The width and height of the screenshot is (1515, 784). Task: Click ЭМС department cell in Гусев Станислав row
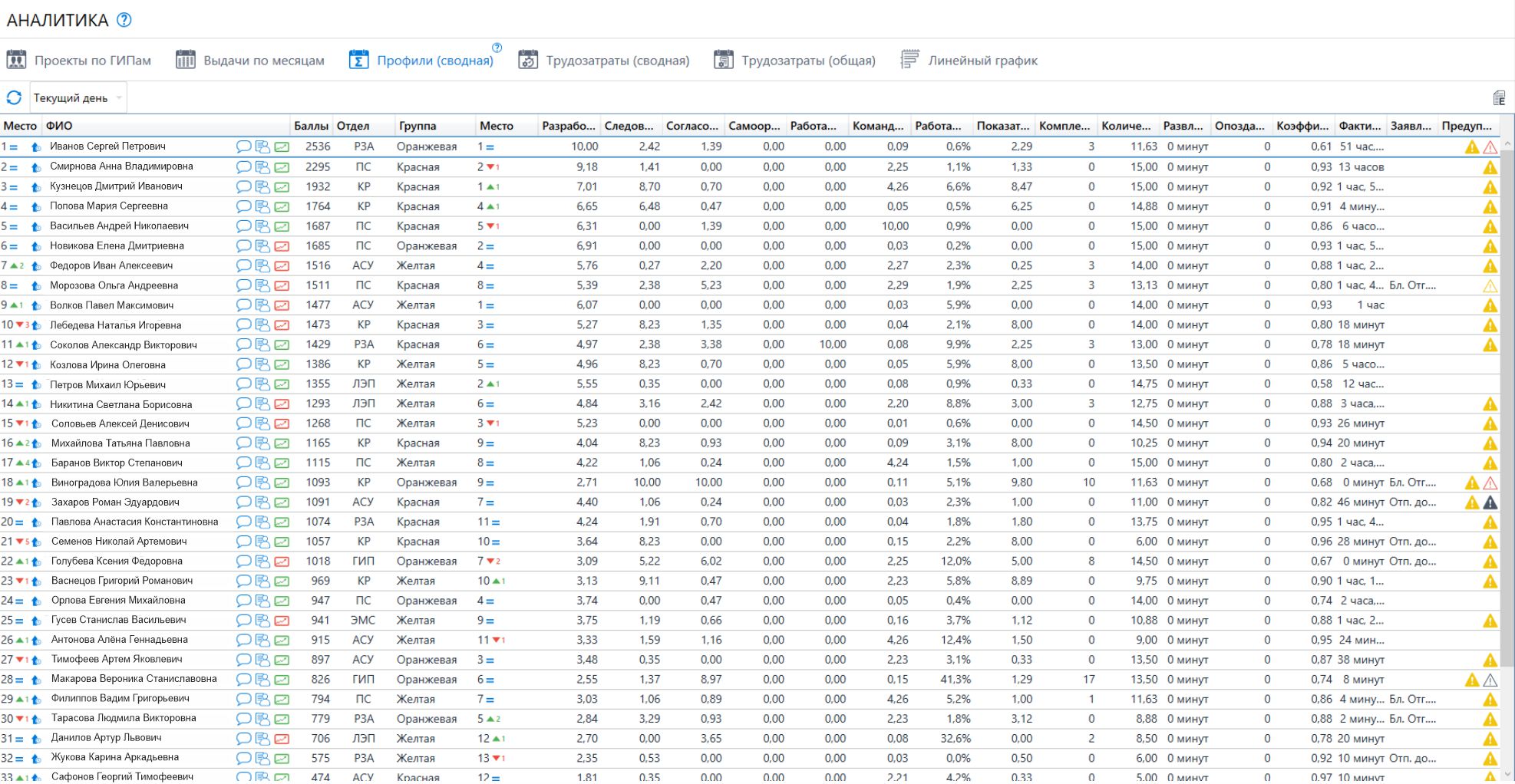363,621
